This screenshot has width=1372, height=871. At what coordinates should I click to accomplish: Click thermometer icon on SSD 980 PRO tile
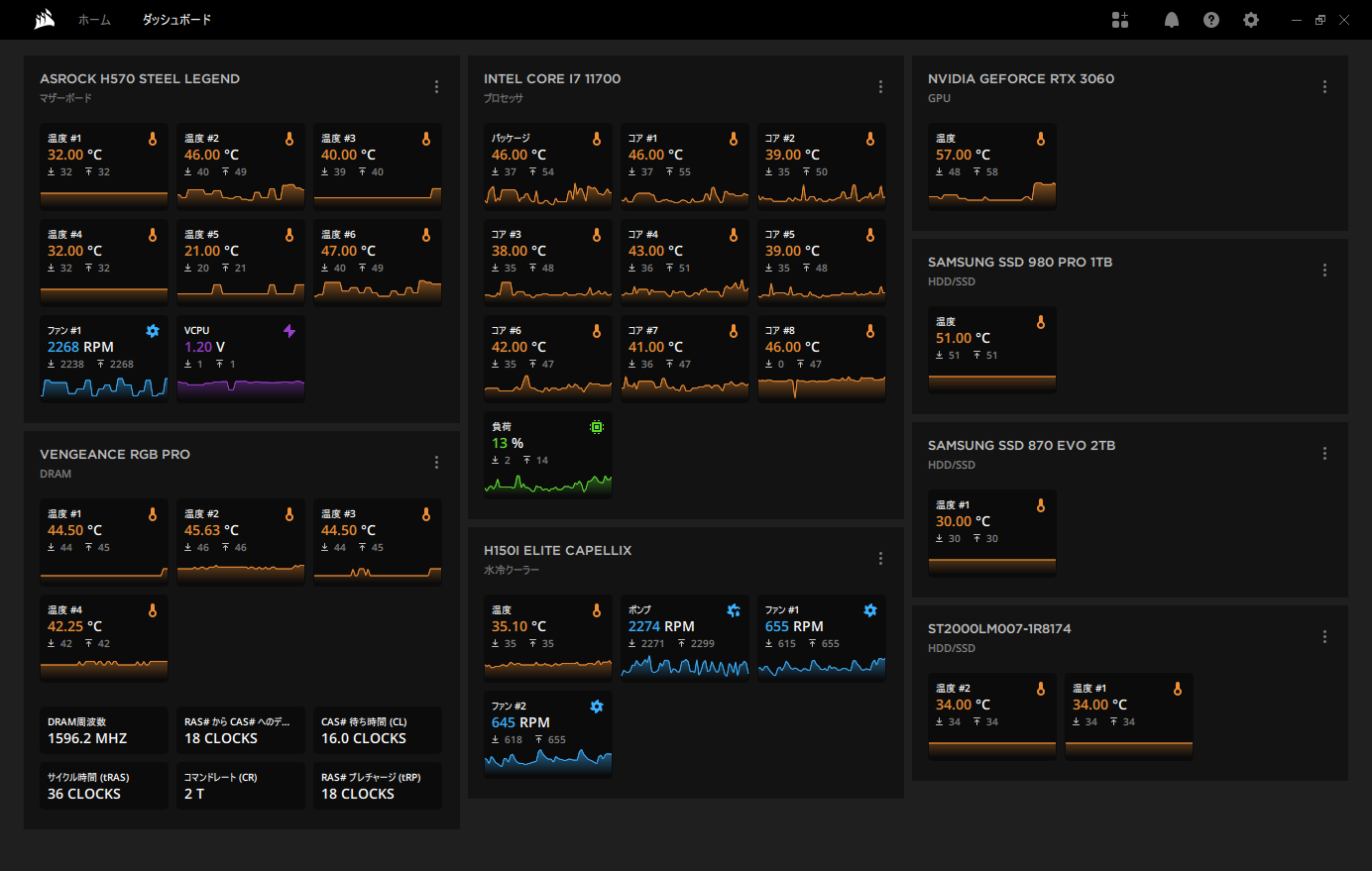1041,322
